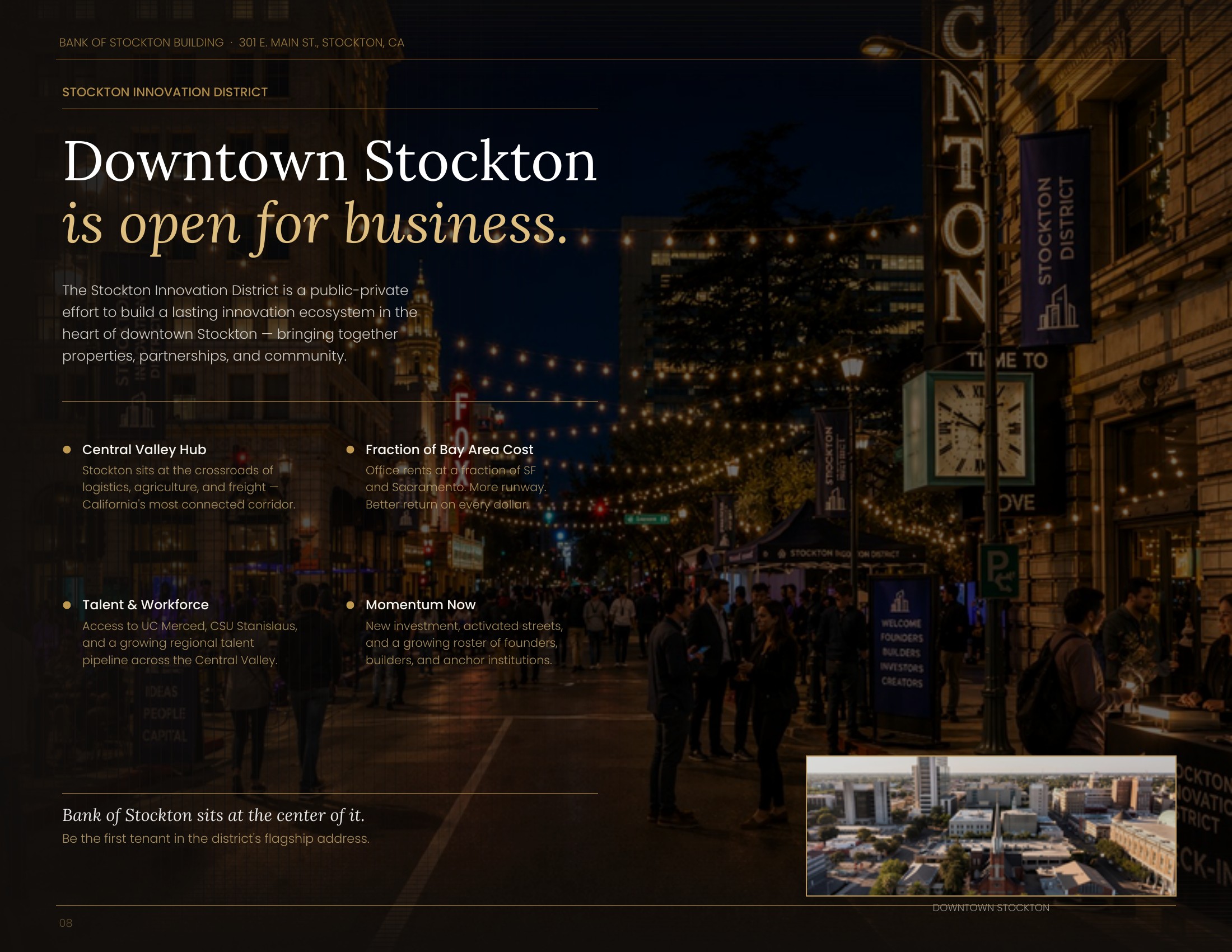Image resolution: width=1232 pixels, height=952 pixels.
Task: Select the "Momentum Now" heading
Action: point(420,605)
